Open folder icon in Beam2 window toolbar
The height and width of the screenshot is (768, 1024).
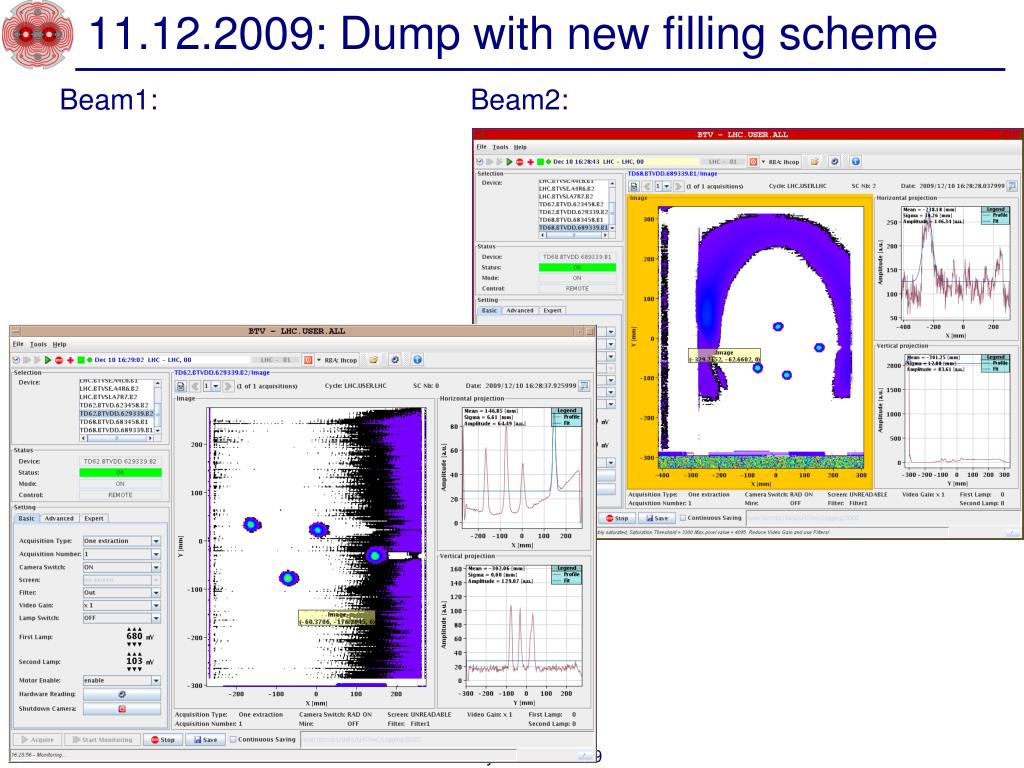point(814,161)
